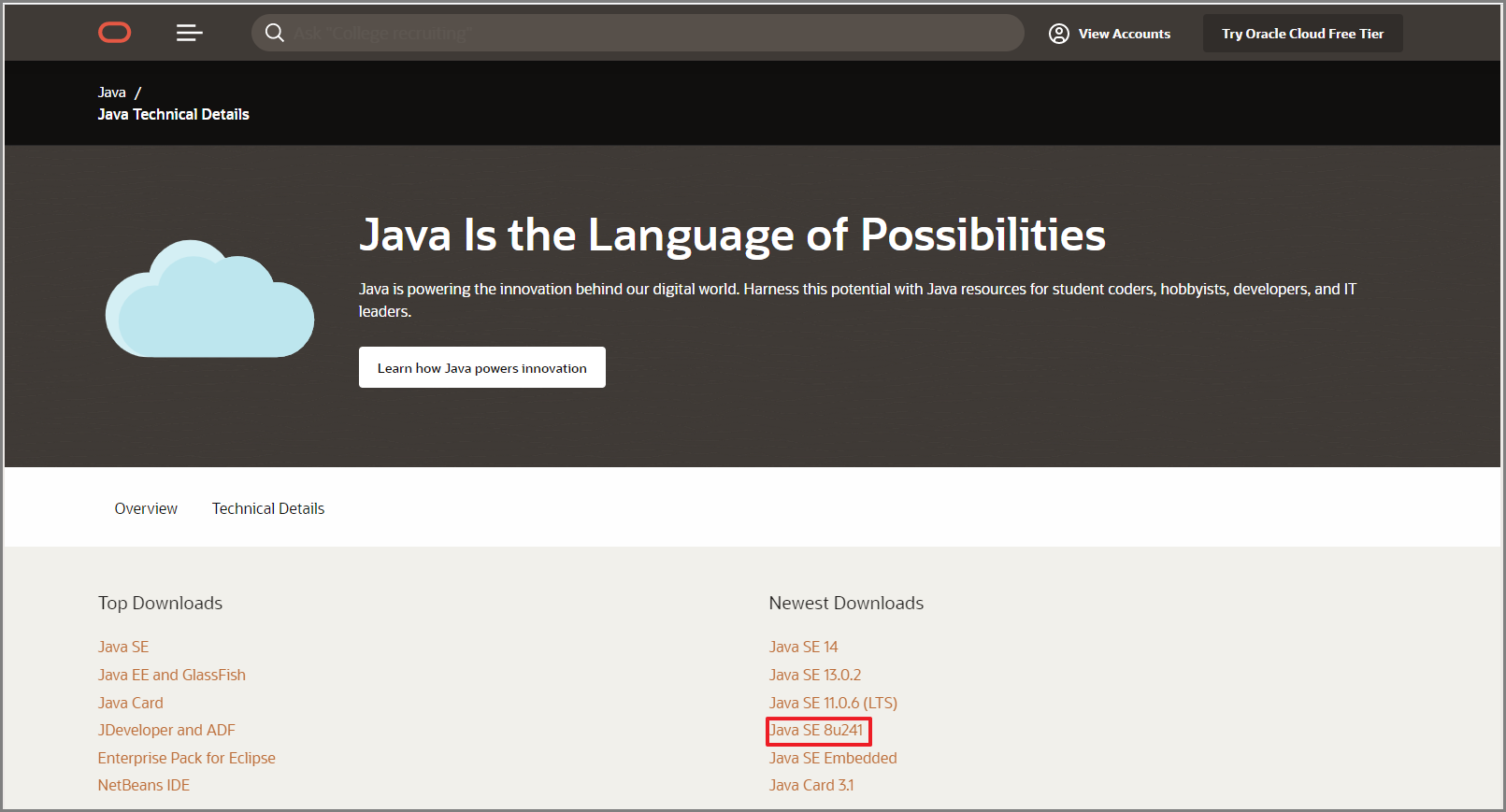Open Java SE 14 download link

click(803, 647)
